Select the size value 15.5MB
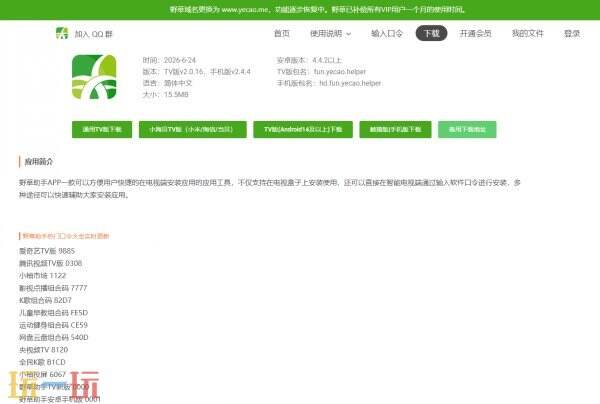Screen dimensions: 600x404 [x=176, y=94]
